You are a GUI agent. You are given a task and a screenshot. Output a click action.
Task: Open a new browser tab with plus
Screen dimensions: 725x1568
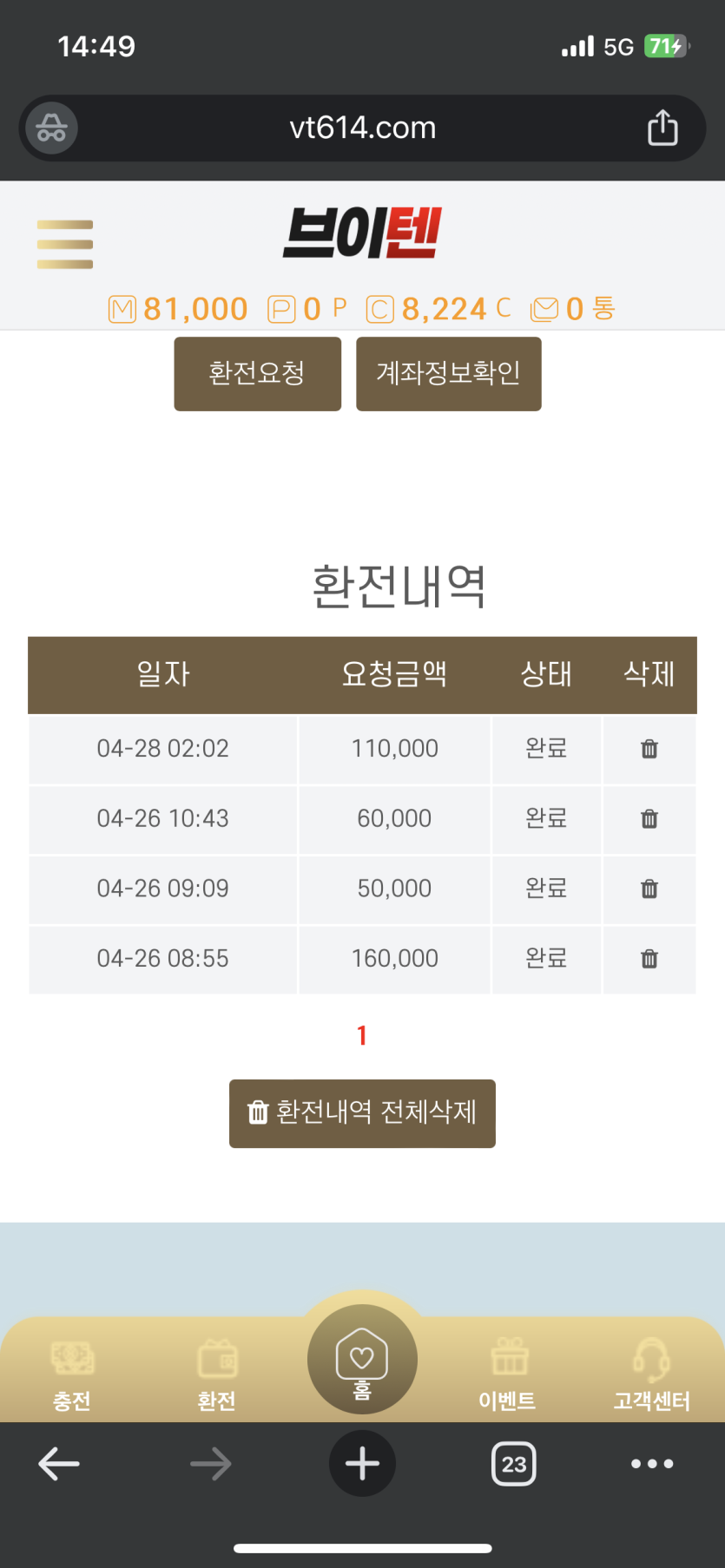click(362, 1464)
